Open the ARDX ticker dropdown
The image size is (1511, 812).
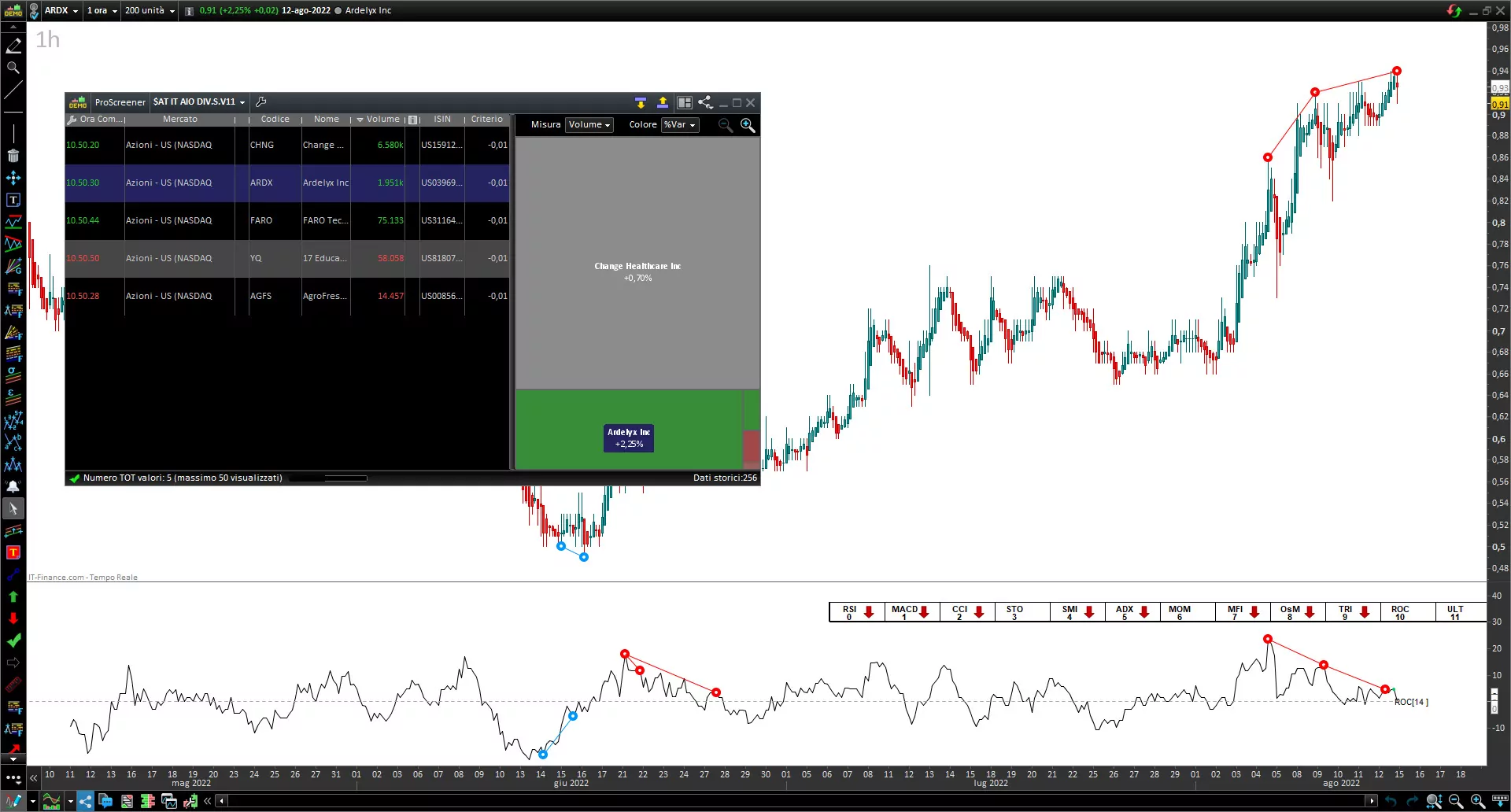point(61,10)
